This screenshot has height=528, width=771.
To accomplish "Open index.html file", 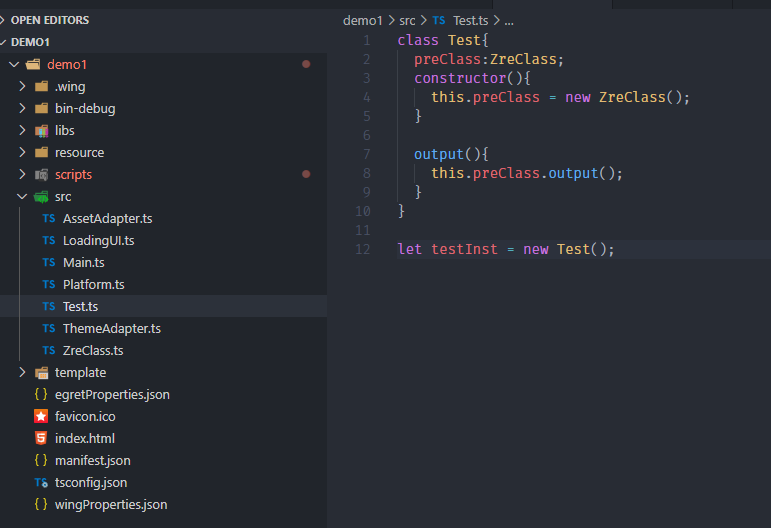I will pos(85,438).
